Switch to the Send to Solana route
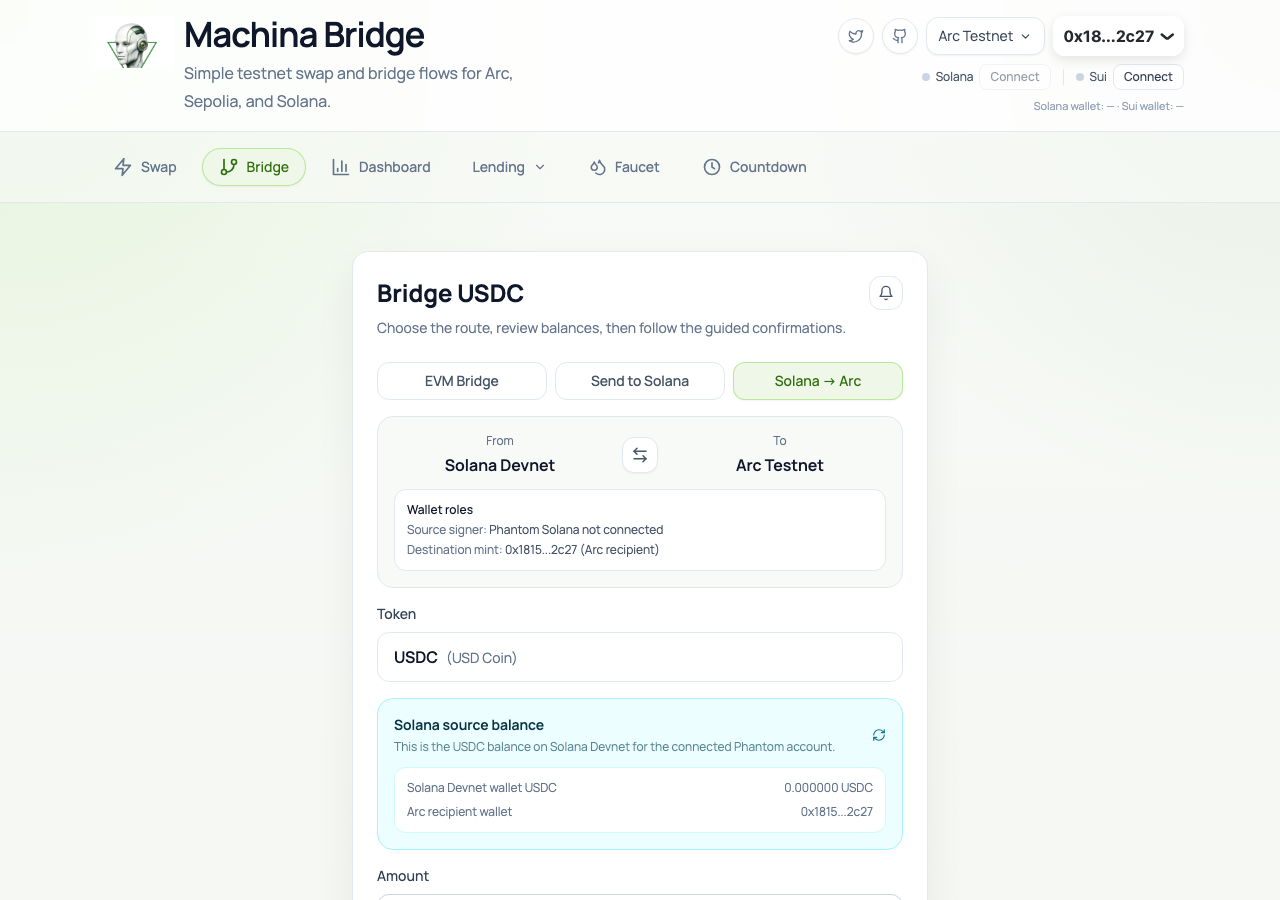Viewport: 1280px width, 900px height. tap(640, 381)
